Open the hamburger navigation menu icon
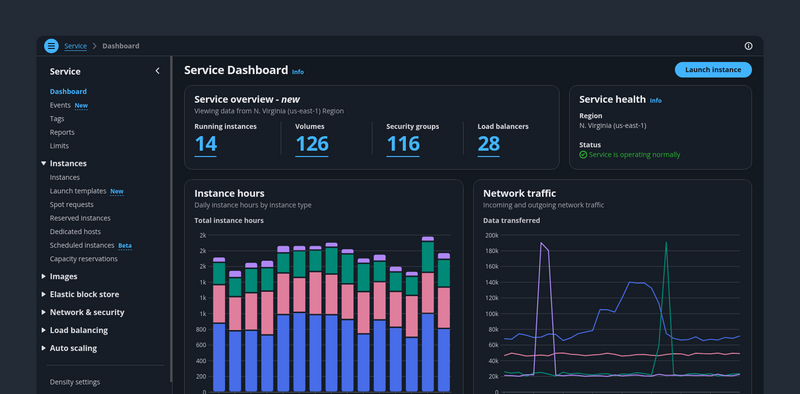The height and width of the screenshot is (394, 800). 51,46
